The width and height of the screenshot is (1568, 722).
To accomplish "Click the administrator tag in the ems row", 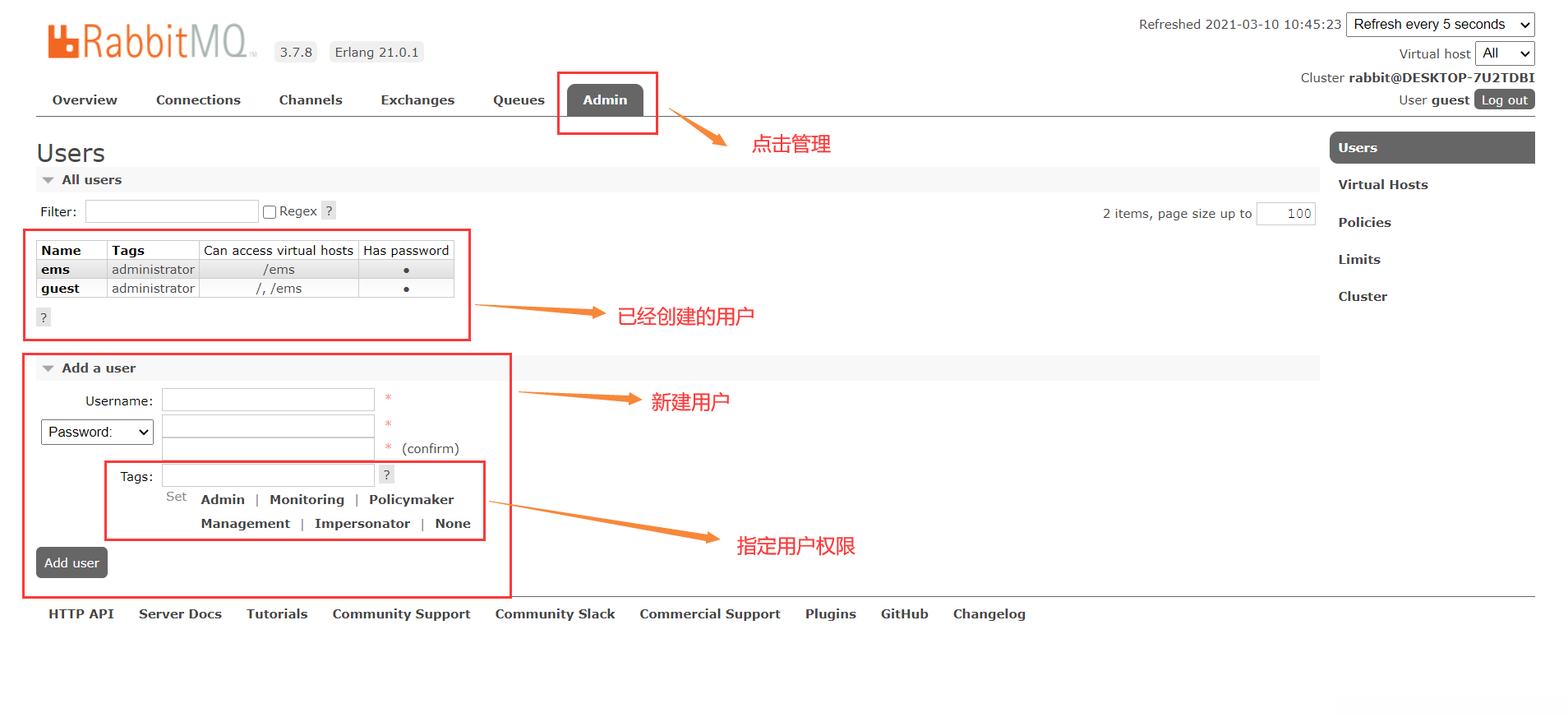I will point(153,270).
